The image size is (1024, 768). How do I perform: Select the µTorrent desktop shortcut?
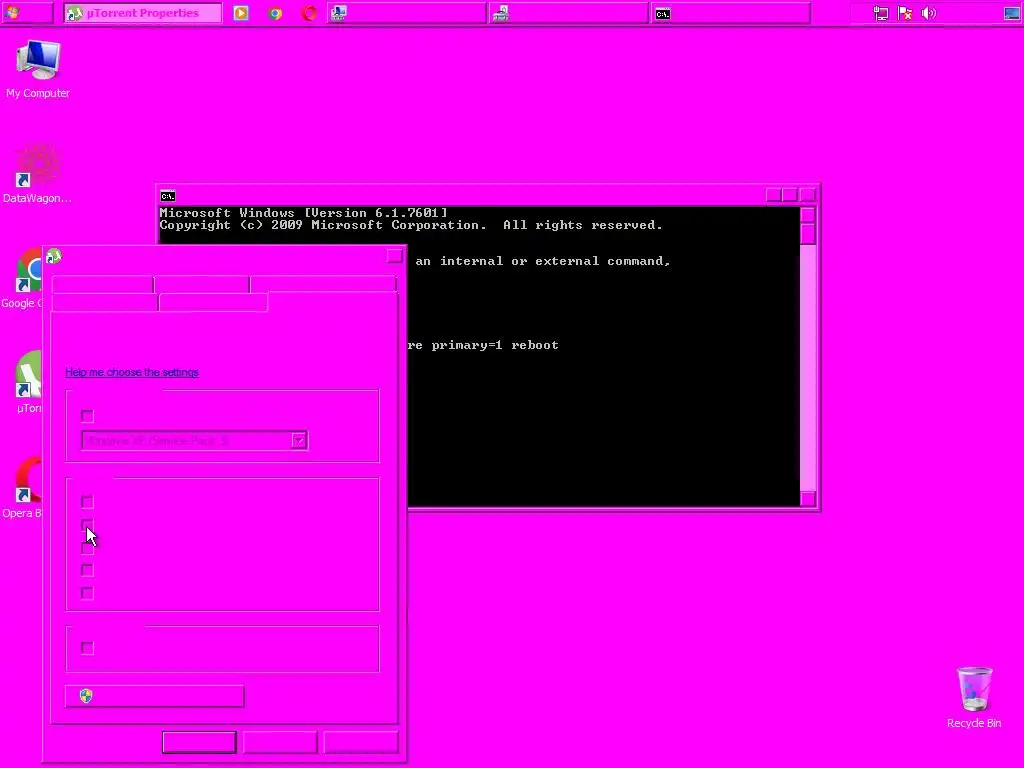[28, 383]
